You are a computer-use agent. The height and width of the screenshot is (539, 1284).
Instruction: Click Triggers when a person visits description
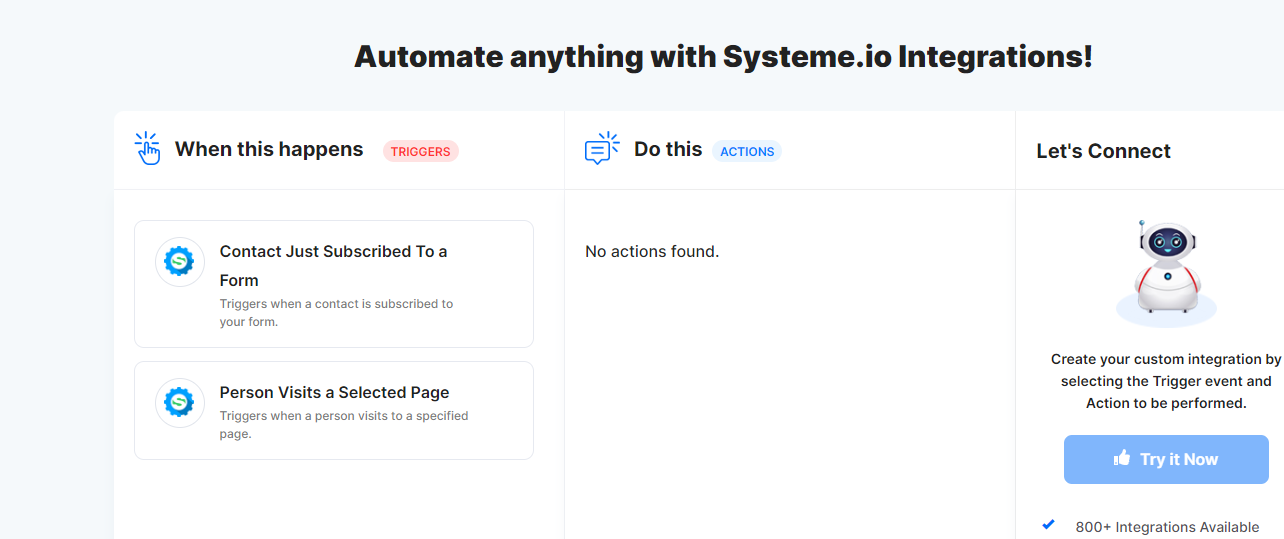coord(344,425)
